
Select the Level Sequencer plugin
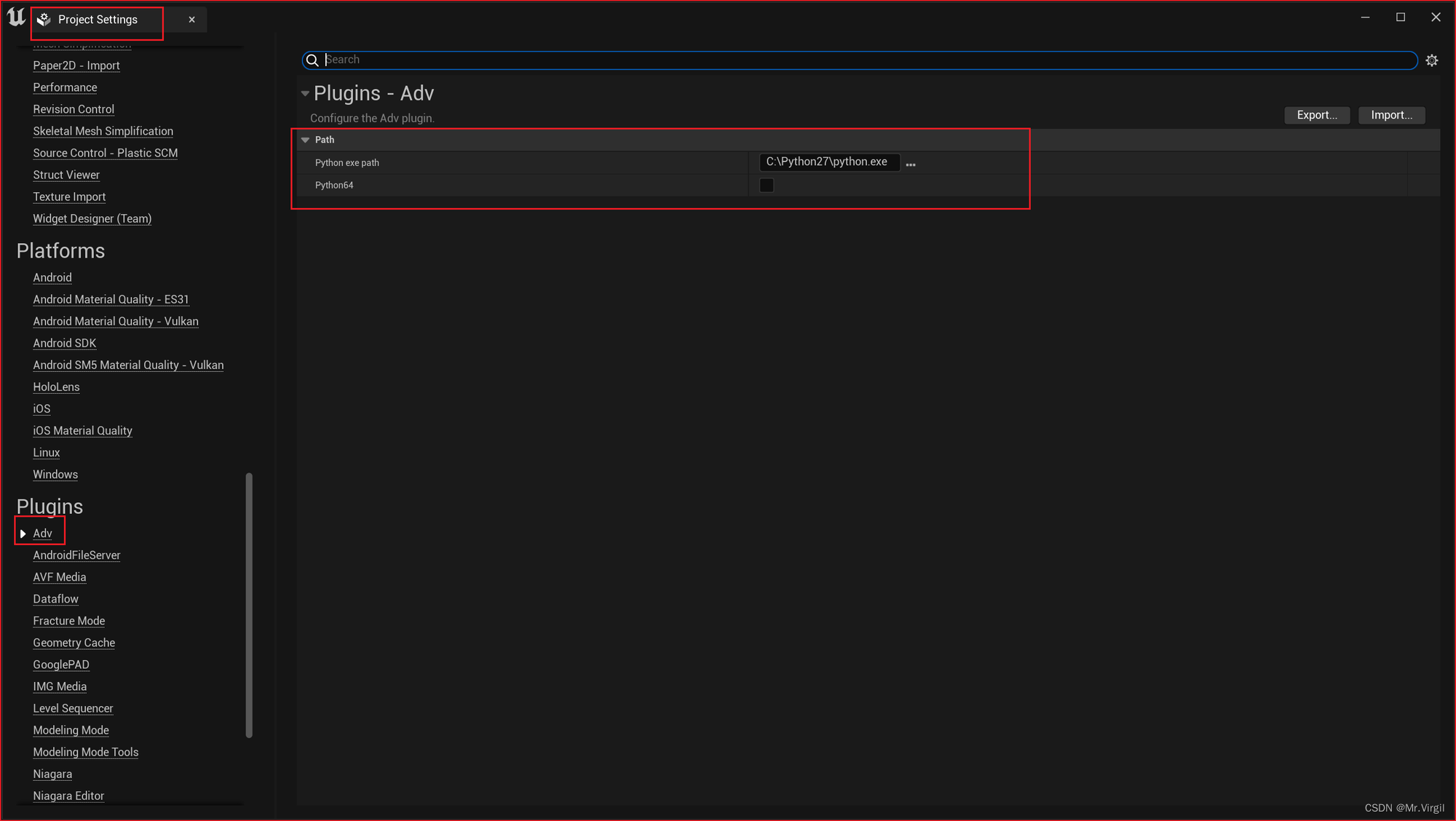click(73, 708)
